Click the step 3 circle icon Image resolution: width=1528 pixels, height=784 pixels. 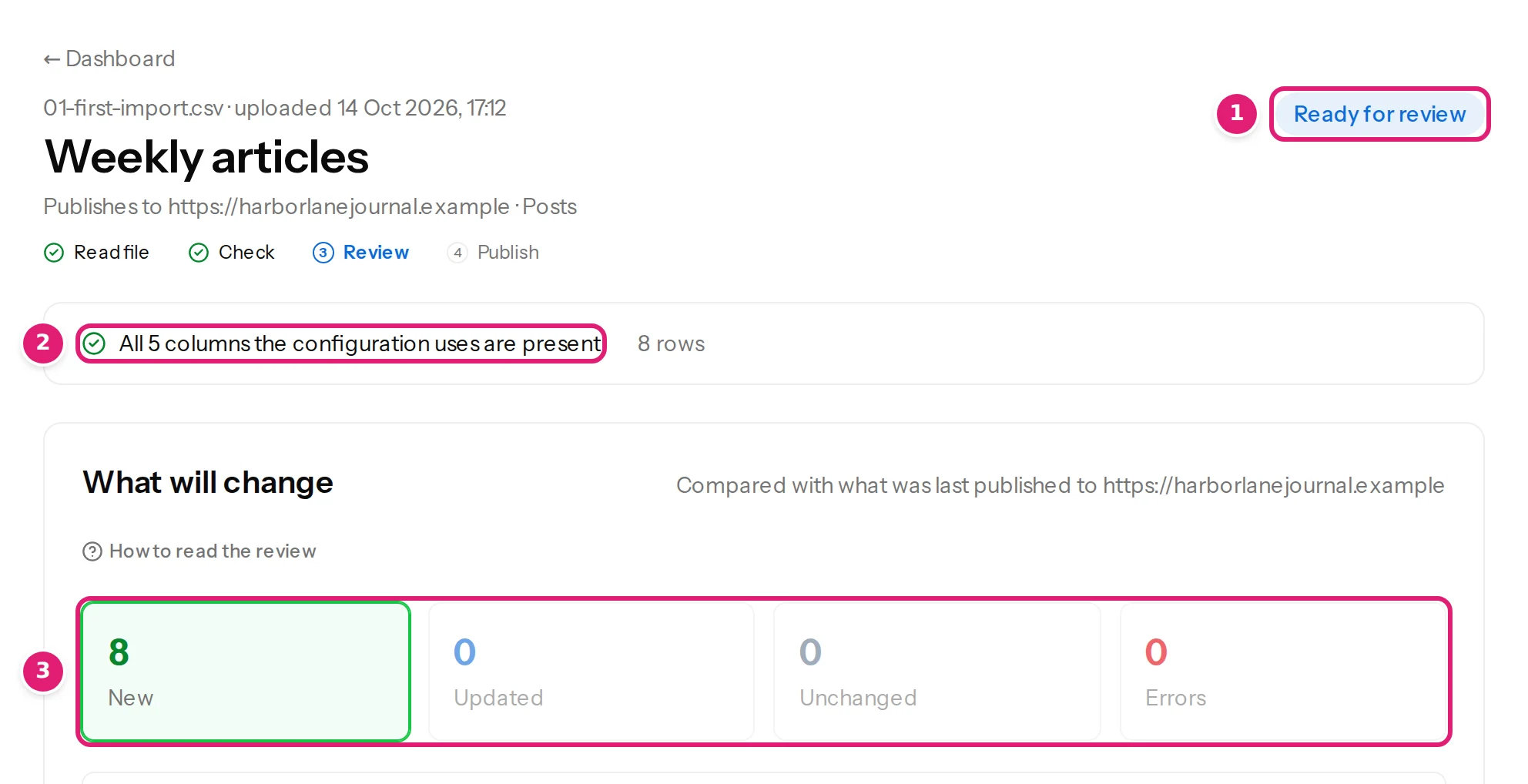[x=323, y=253]
